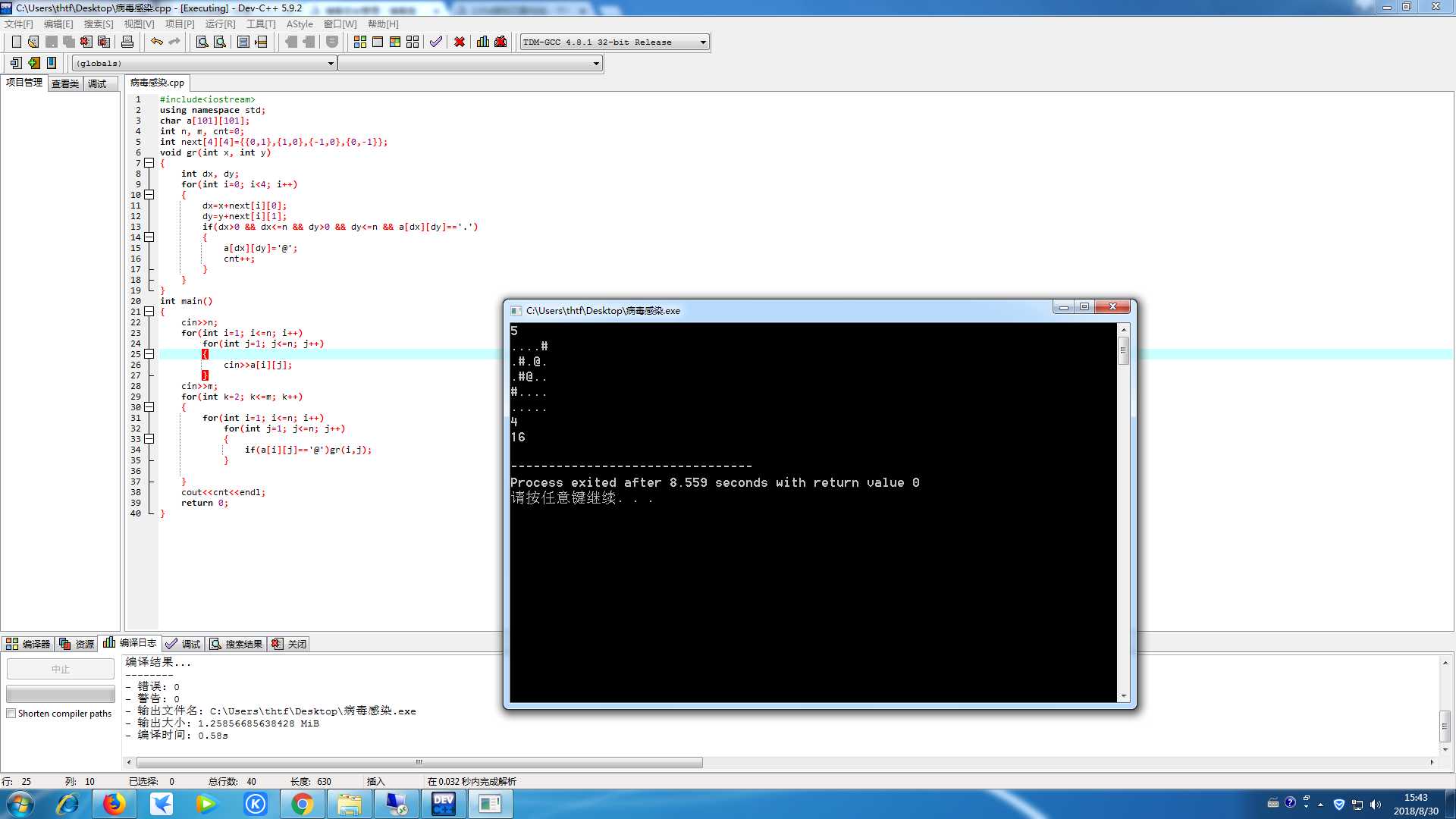Click the Run window icon
Viewport: 1456px width, 819px height.
[x=378, y=42]
